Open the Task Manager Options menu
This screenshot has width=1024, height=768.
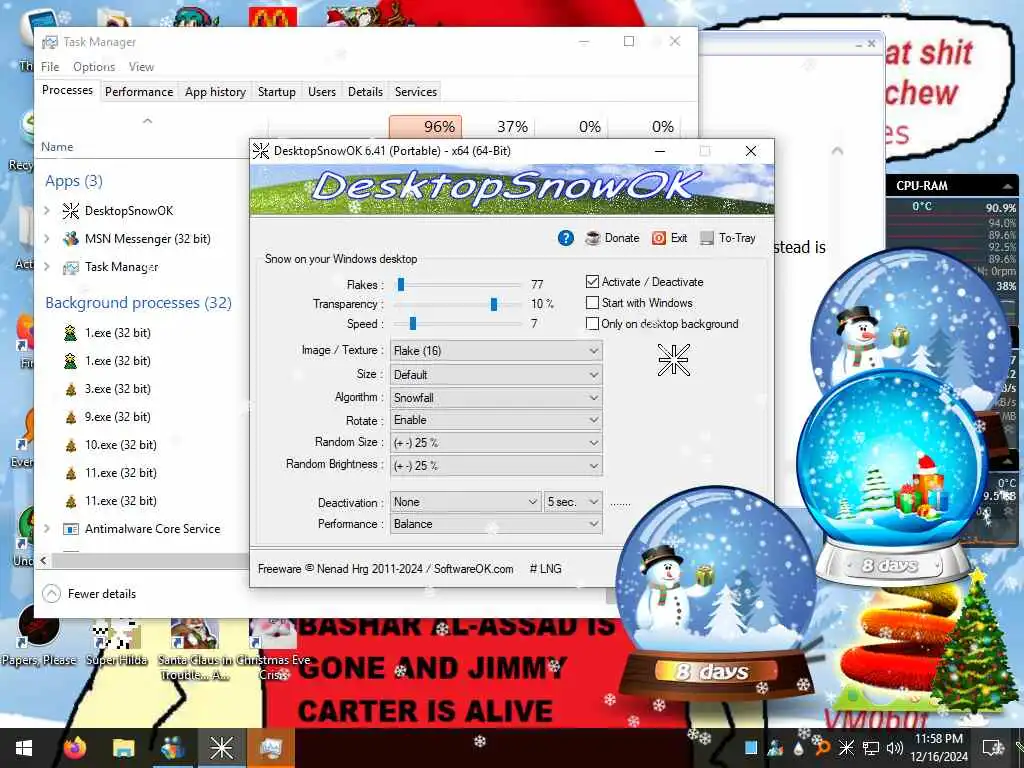click(94, 67)
